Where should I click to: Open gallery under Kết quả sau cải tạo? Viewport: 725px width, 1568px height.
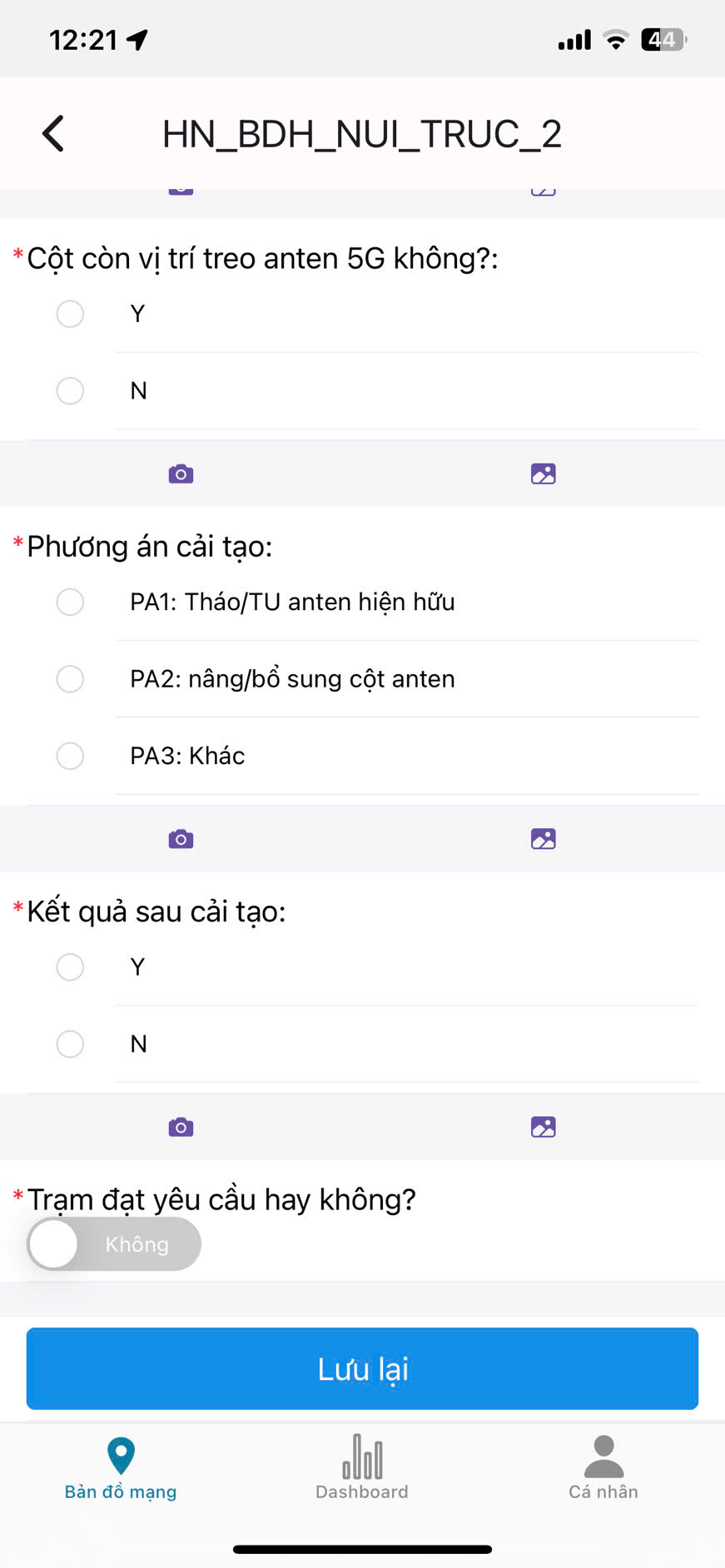coord(543,1127)
